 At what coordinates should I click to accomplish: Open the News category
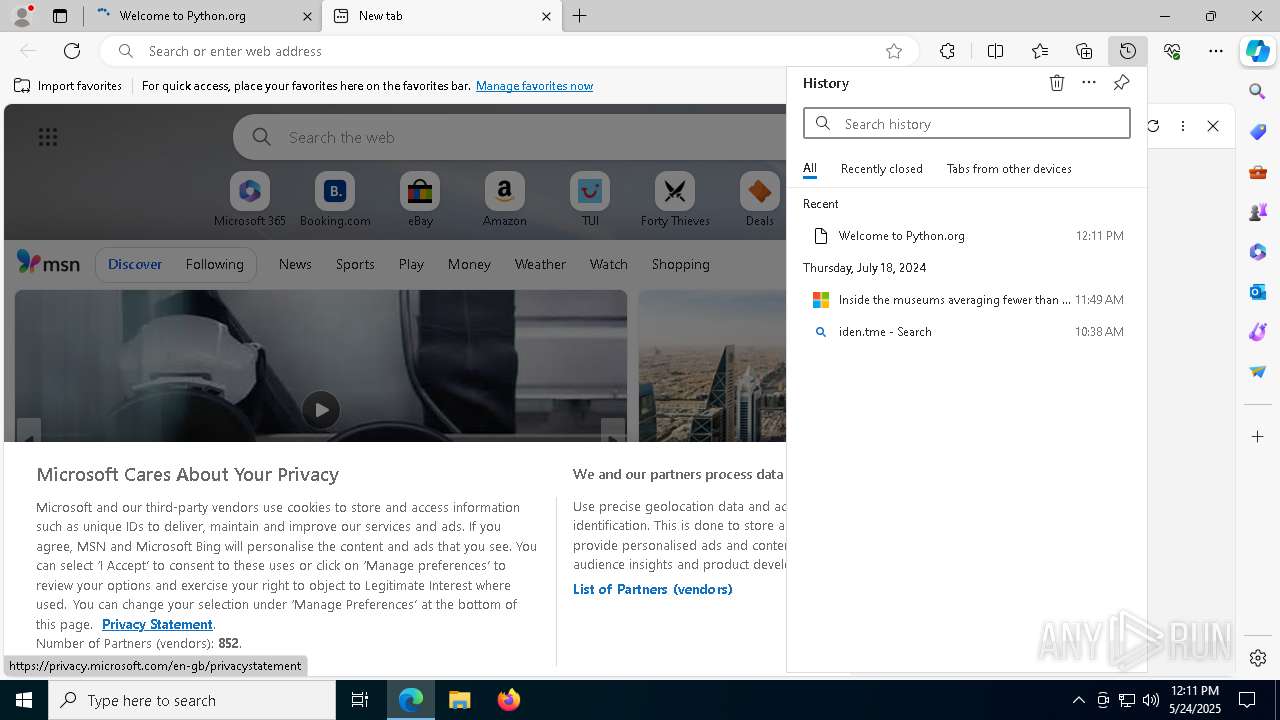point(295,264)
